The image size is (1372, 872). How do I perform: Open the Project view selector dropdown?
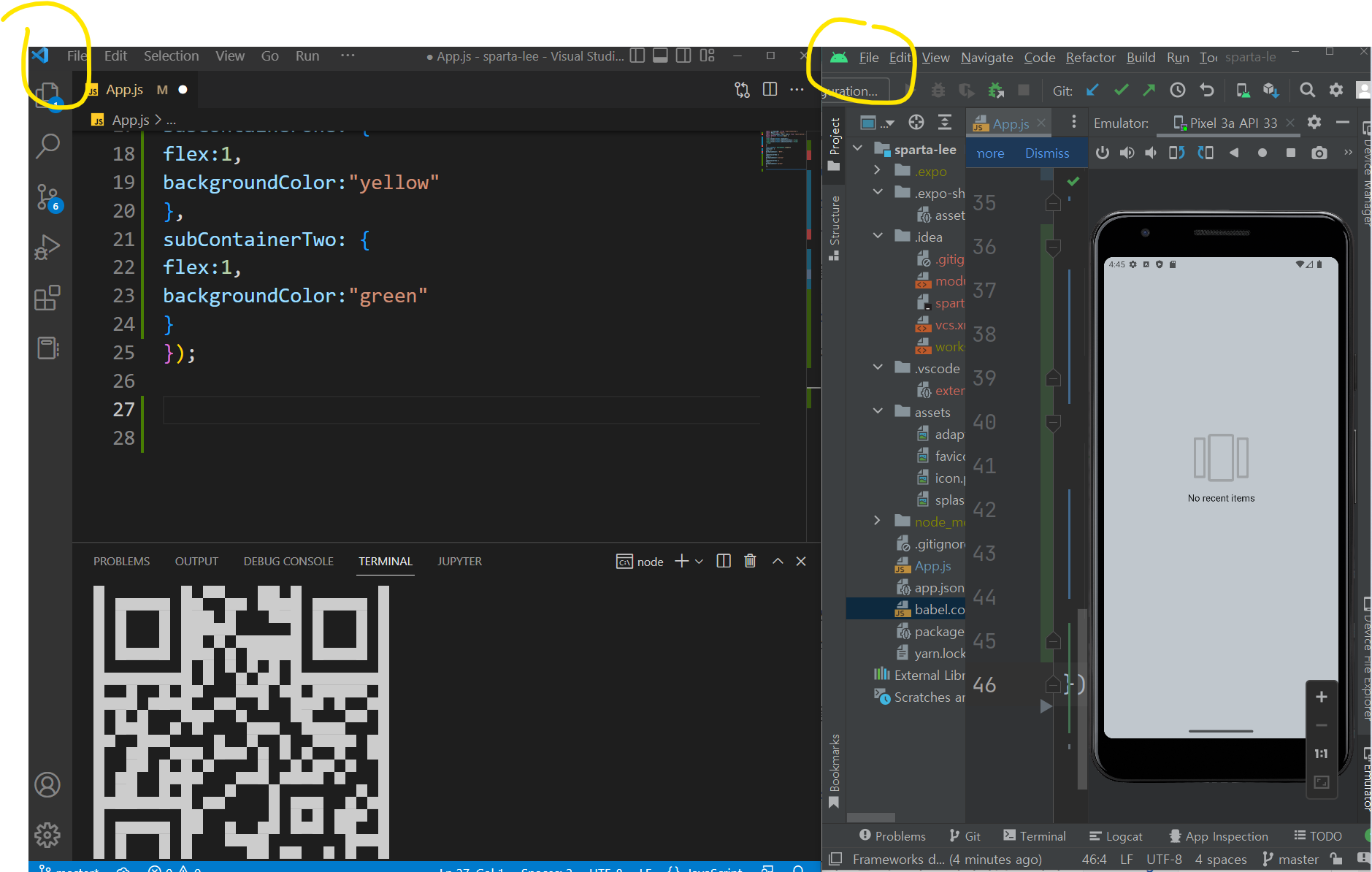pyautogui.click(x=877, y=123)
